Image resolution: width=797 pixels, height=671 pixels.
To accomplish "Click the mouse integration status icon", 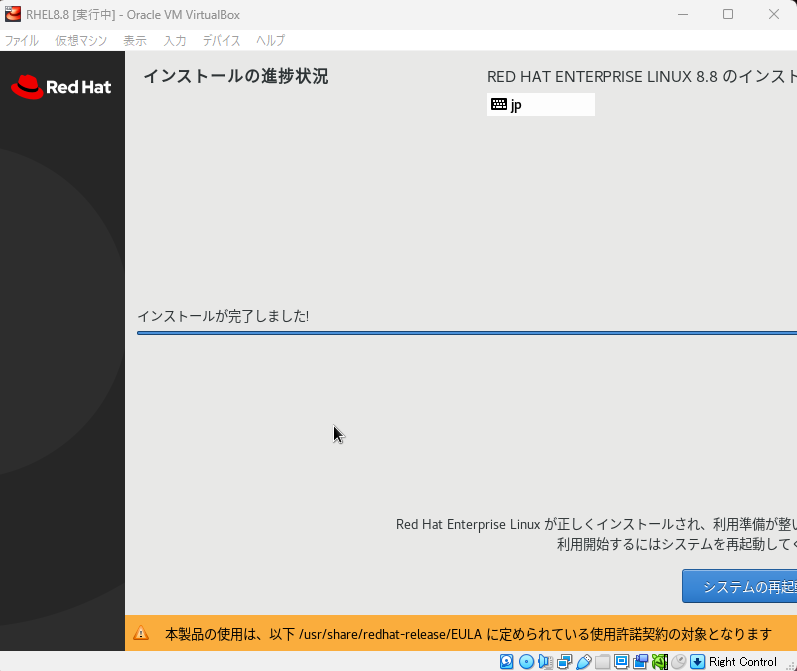I will pyautogui.click(x=679, y=661).
